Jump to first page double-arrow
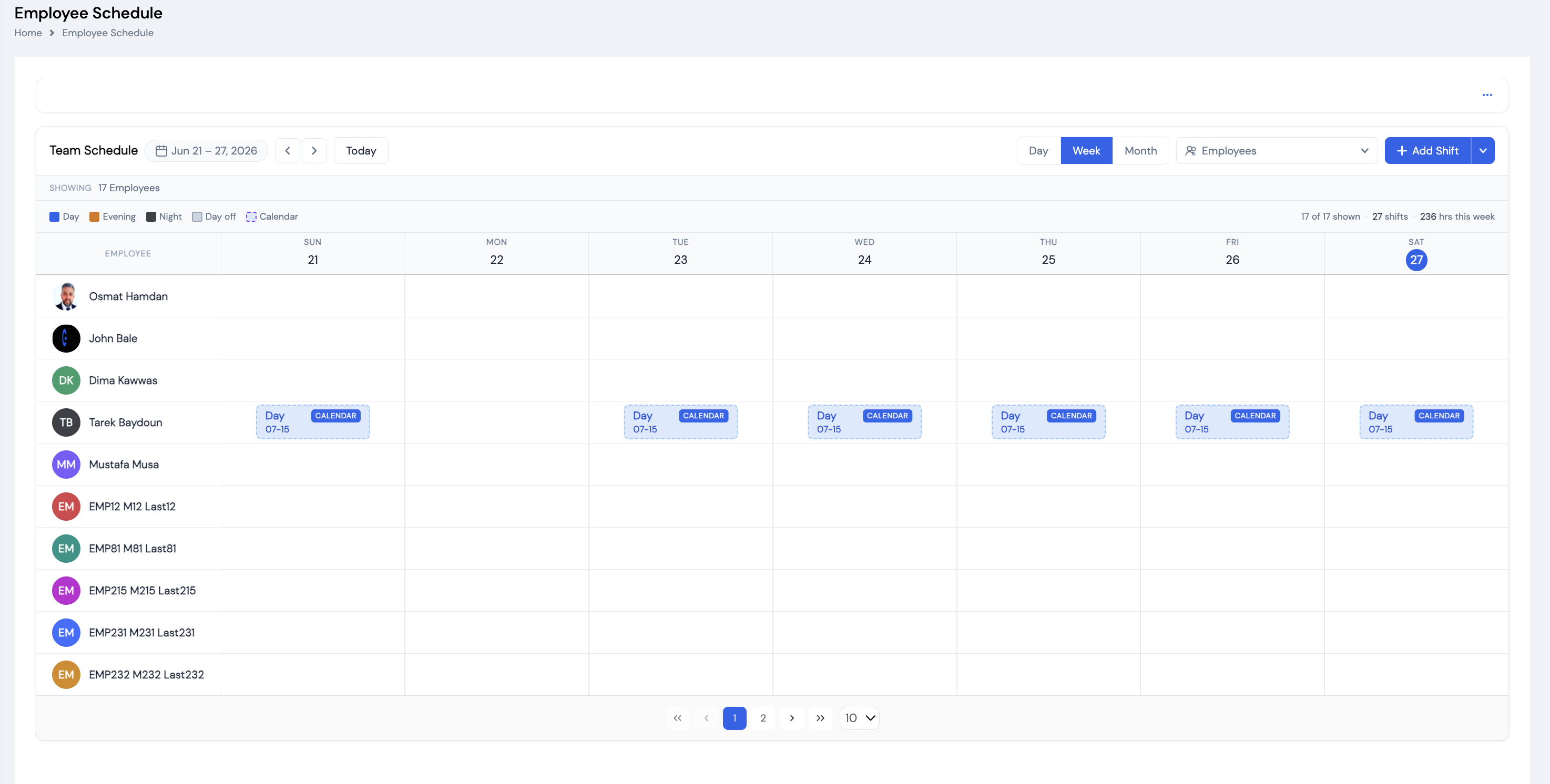 click(678, 718)
